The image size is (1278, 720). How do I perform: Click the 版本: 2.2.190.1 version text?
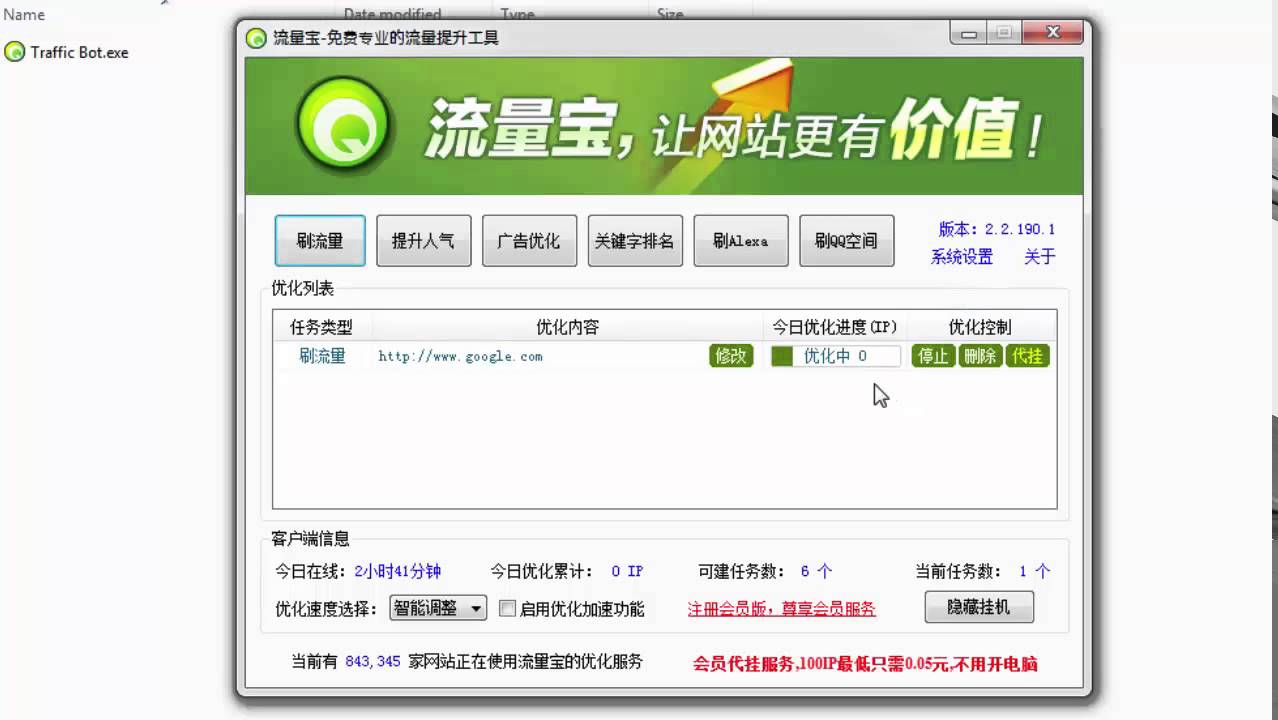(x=997, y=229)
